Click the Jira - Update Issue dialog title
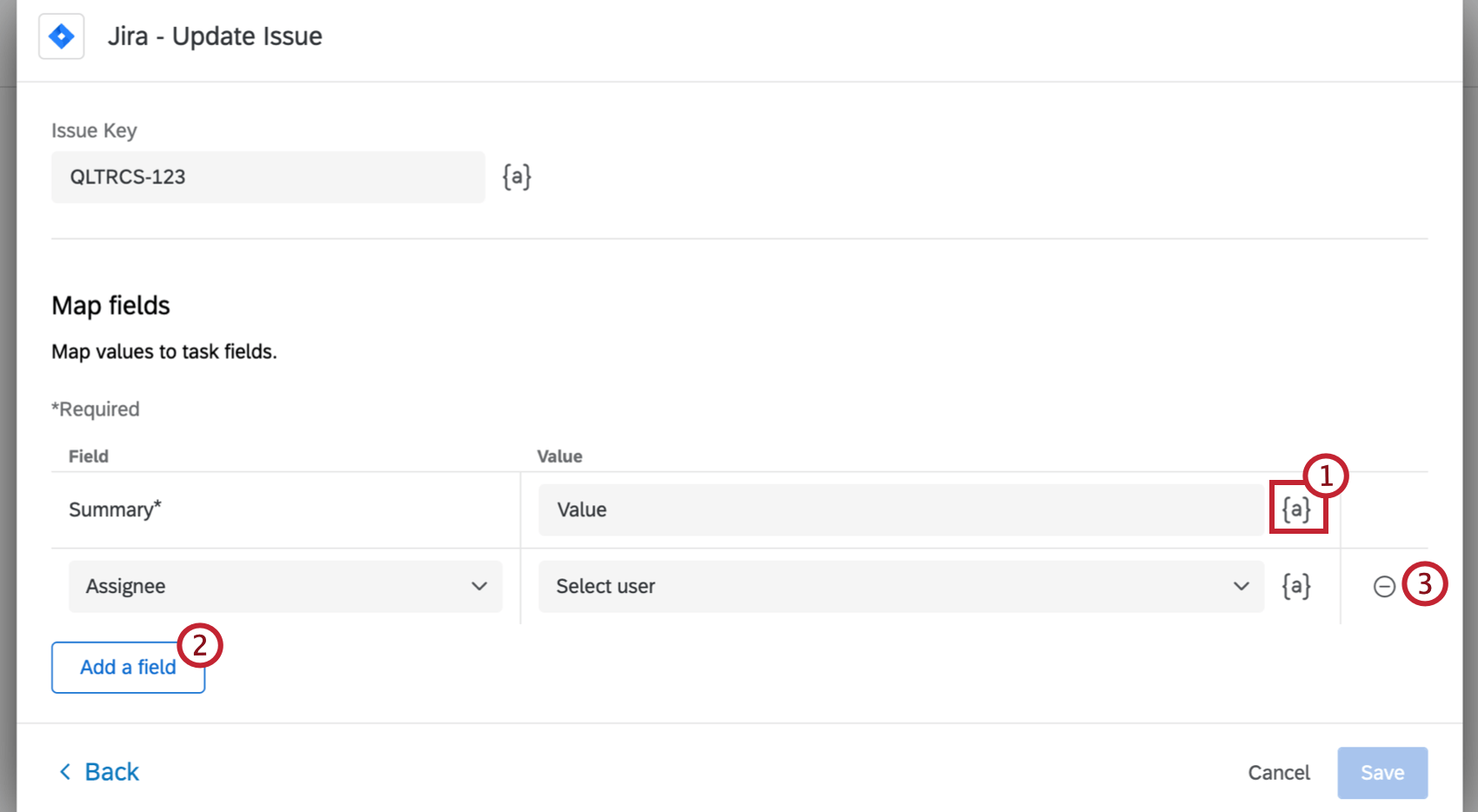Screen dimensions: 1478x812 click(214, 36)
